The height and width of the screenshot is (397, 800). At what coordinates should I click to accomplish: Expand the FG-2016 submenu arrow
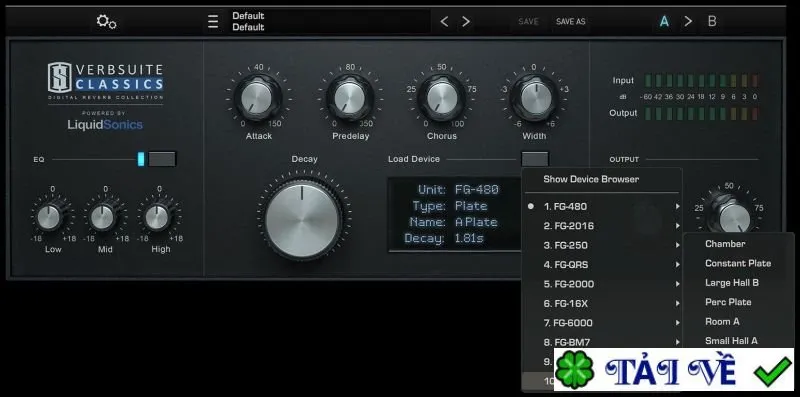(x=678, y=226)
